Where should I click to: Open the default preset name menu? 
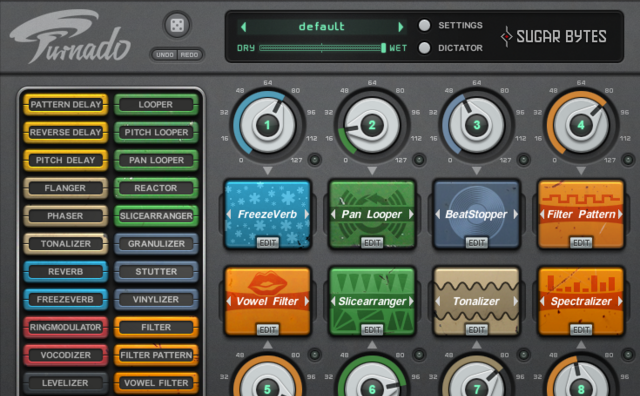[322, 27]
